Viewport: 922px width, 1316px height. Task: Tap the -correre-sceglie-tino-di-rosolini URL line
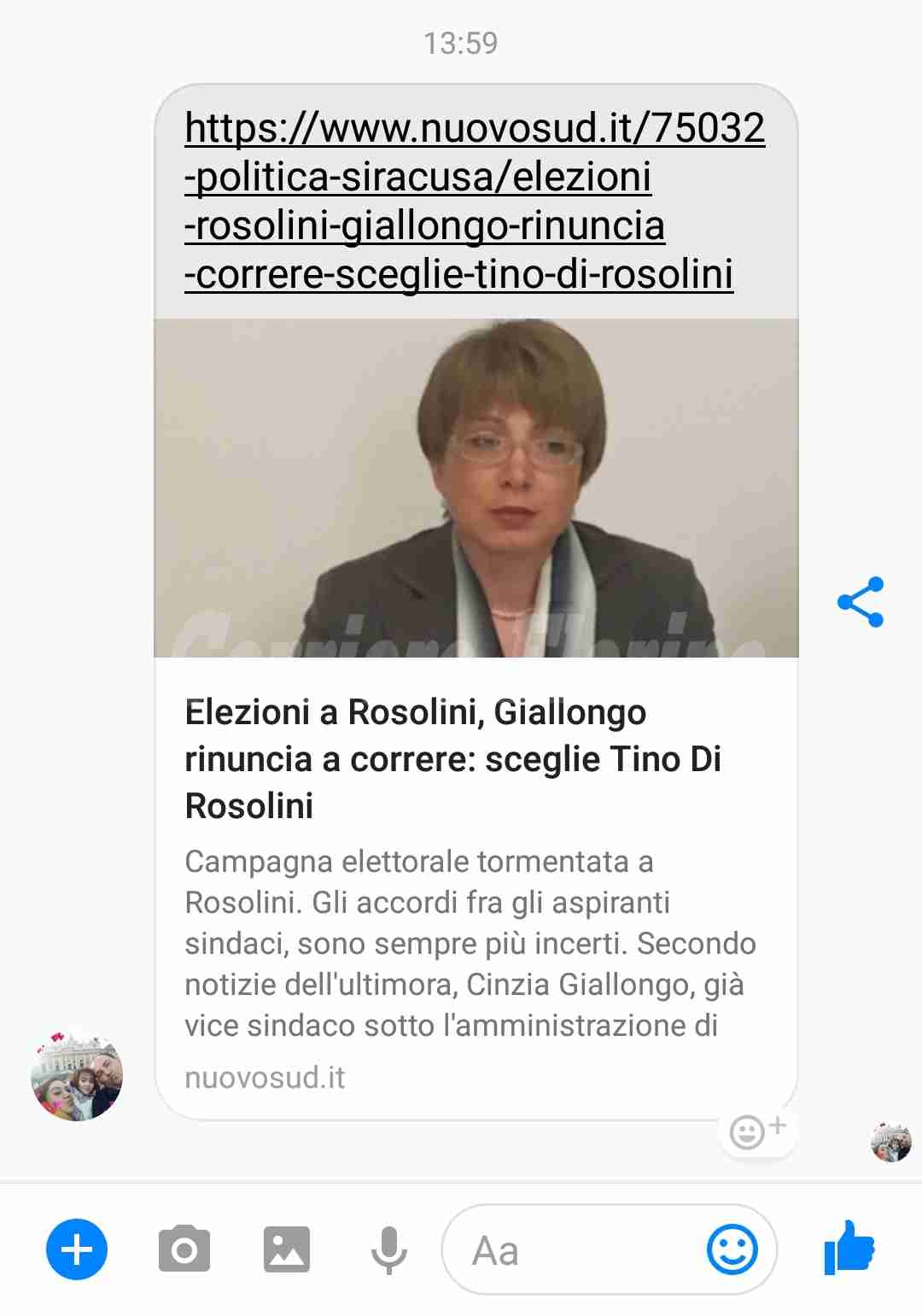(x=459, y=274)
